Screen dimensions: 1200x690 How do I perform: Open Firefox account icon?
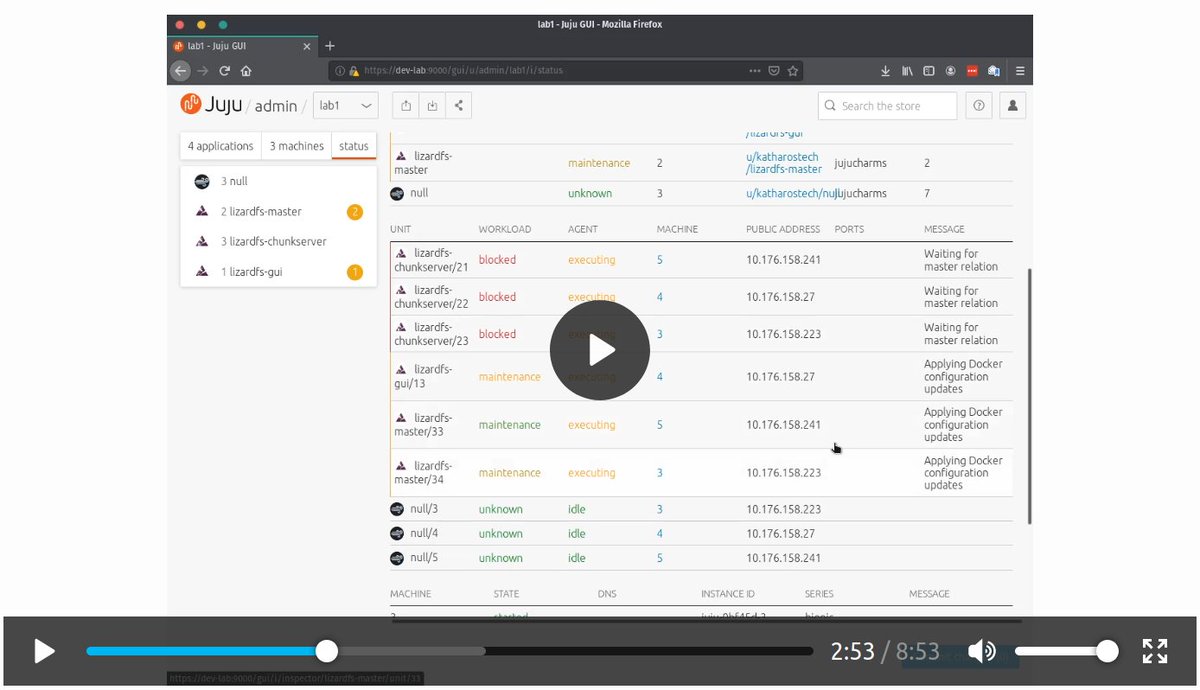click(950, 71)
